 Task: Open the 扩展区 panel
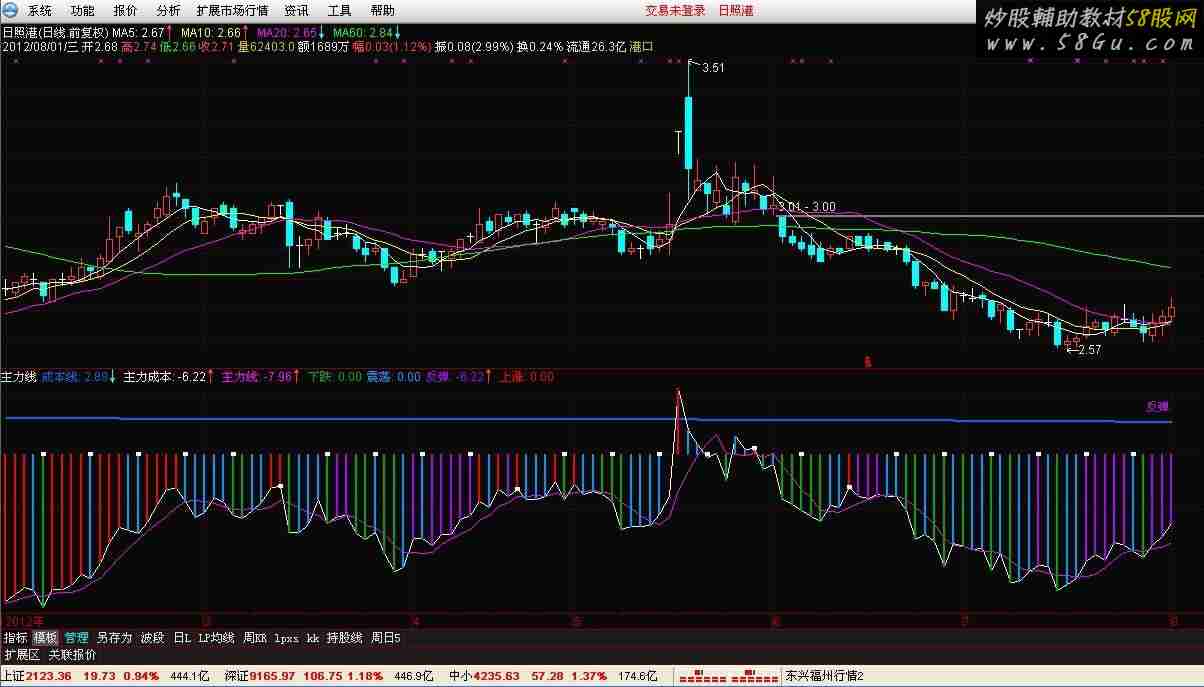pos(21,655)
